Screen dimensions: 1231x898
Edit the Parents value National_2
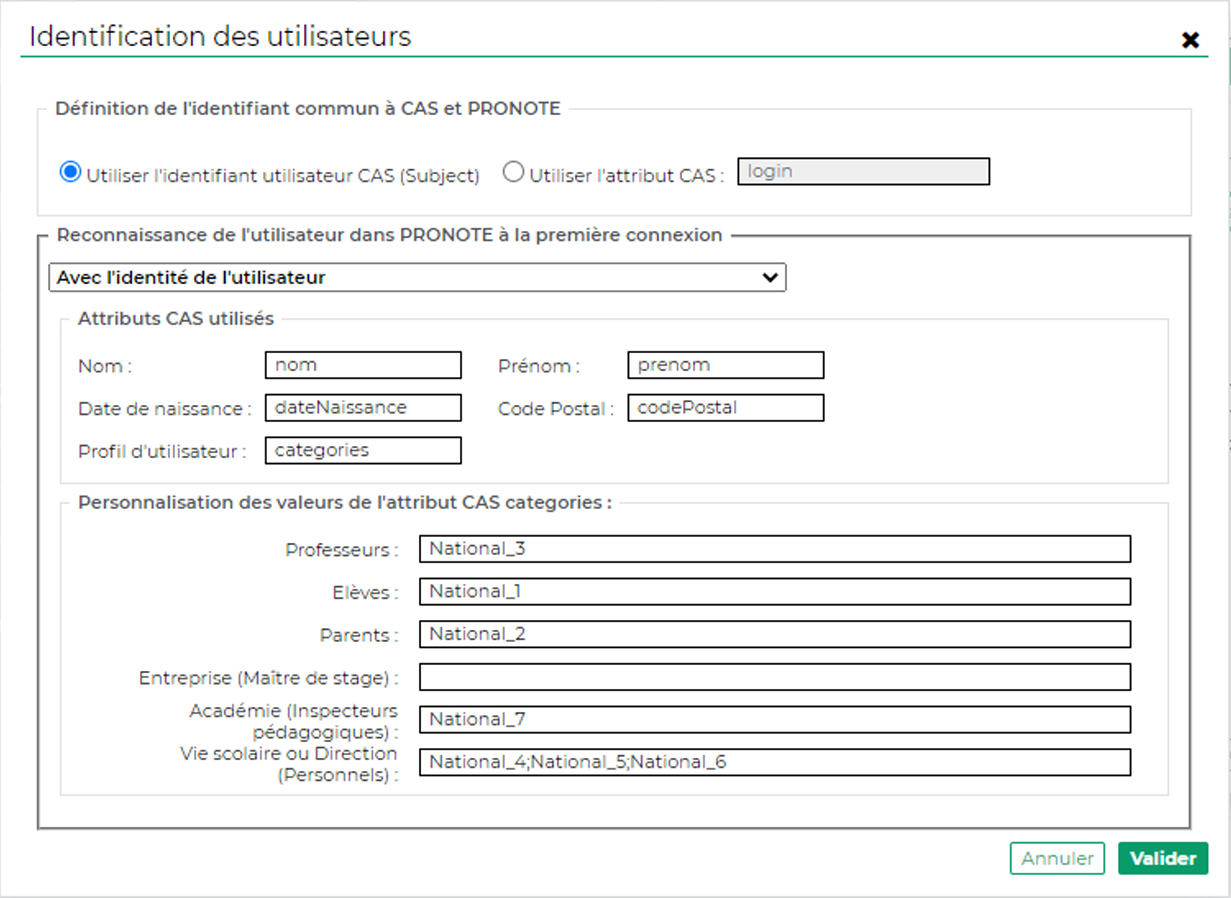(x=774, y=634)
